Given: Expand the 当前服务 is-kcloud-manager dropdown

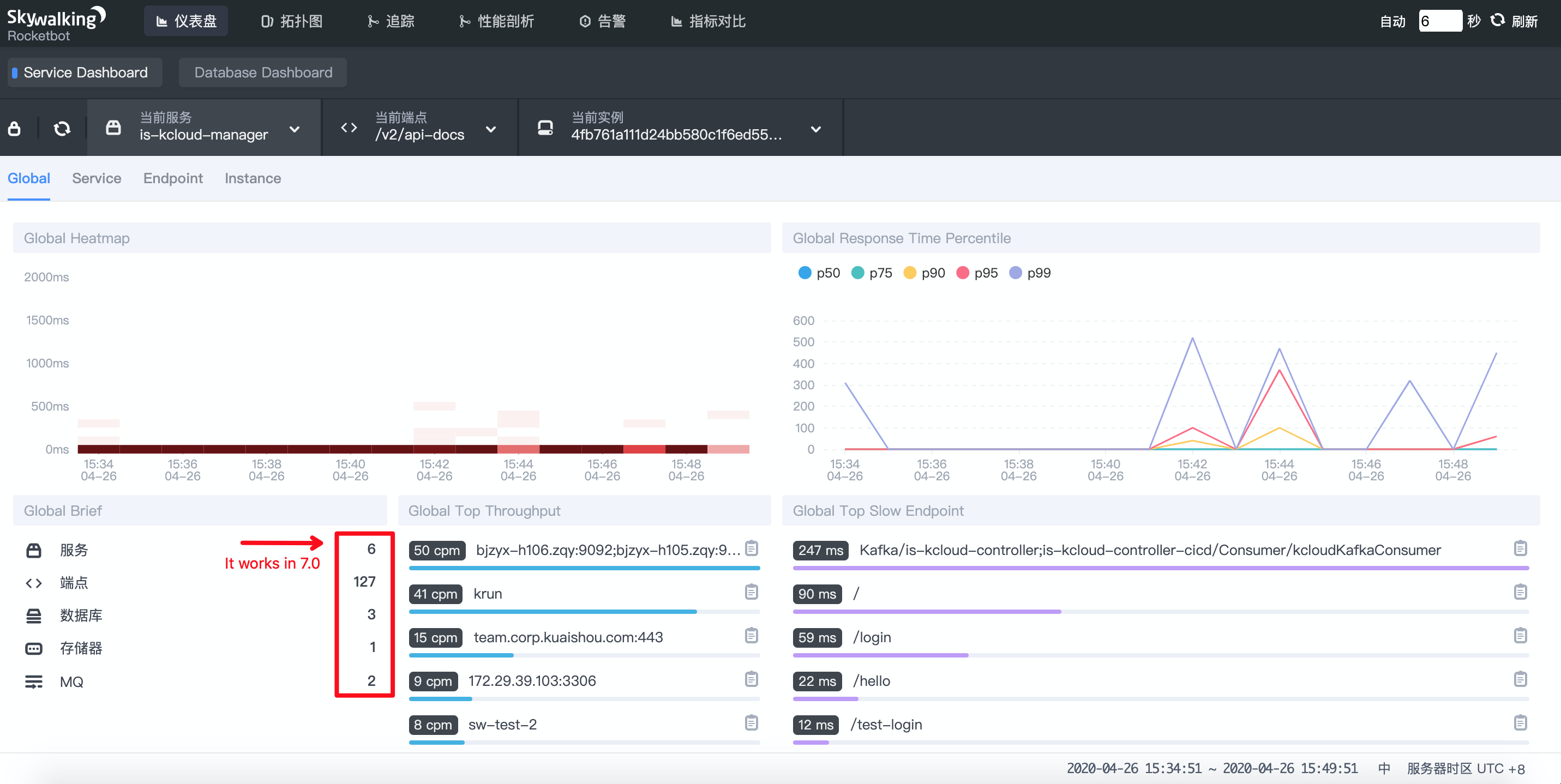Looking at the screenshot, I should point(295,129).
